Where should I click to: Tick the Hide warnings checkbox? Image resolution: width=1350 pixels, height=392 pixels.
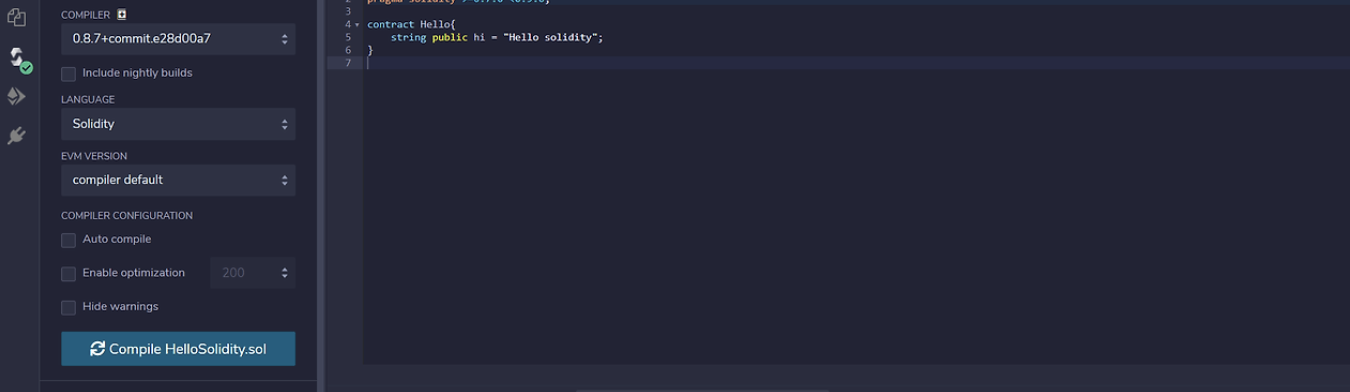(68, 308)
